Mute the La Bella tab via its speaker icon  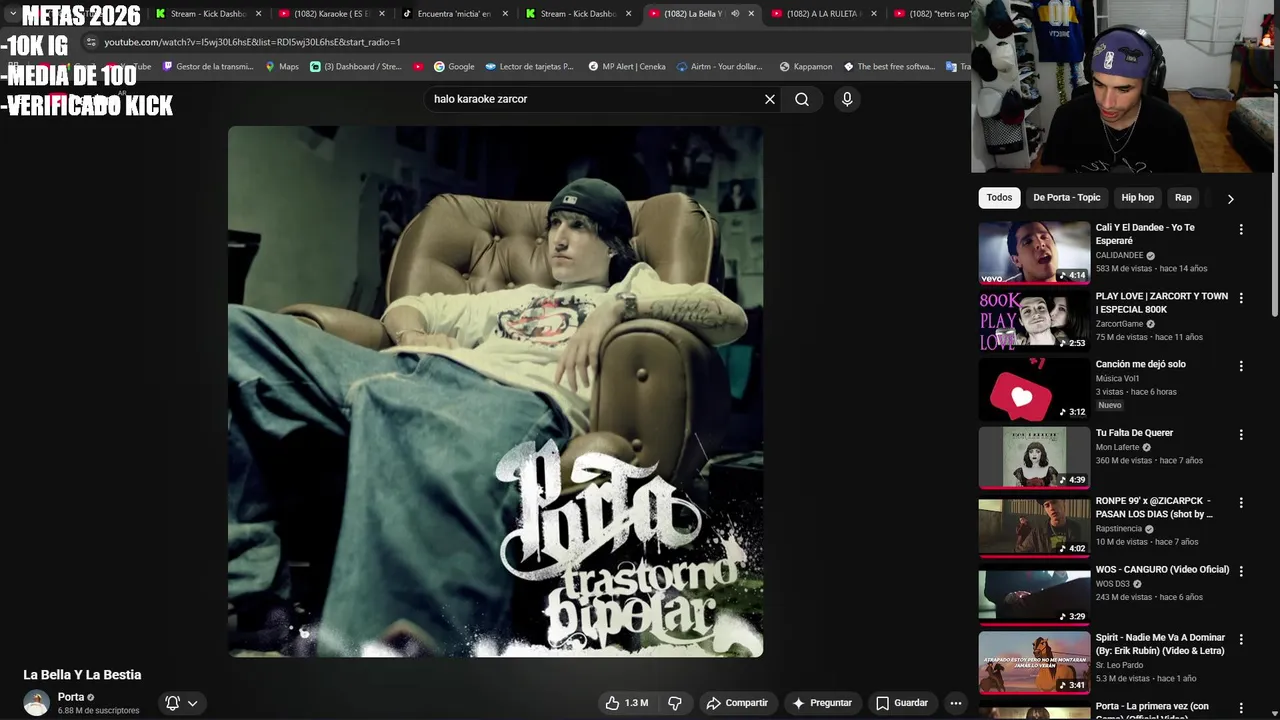pyautogui.click(x=735, y=14)
